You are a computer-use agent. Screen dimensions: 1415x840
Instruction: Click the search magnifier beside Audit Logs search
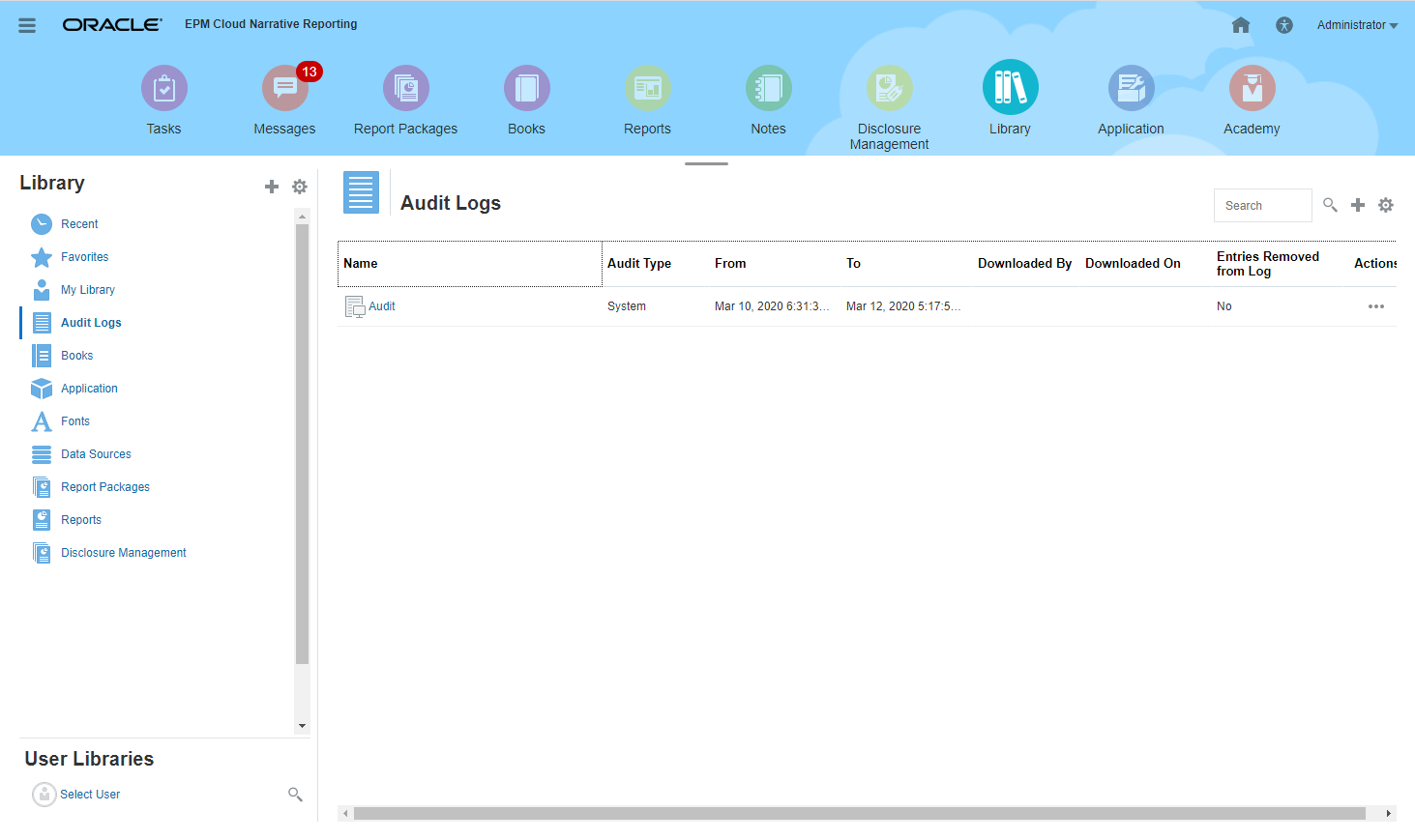point(1330,205)
